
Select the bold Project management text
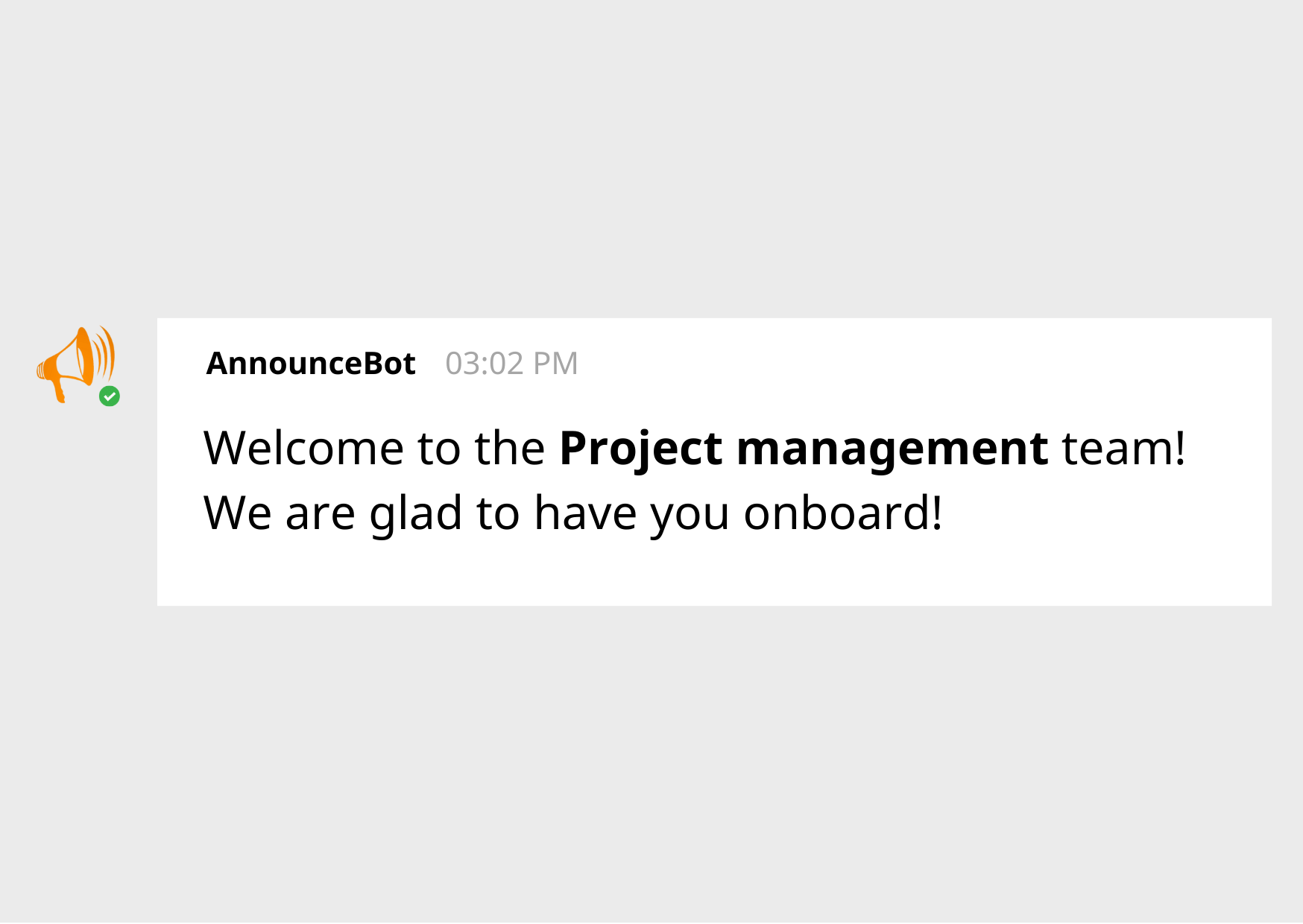pos(804,449)
